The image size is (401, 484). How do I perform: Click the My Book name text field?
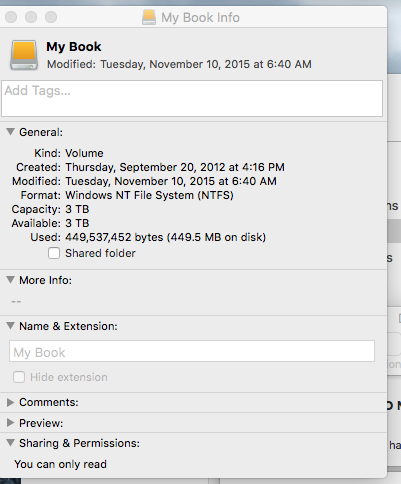192,351
